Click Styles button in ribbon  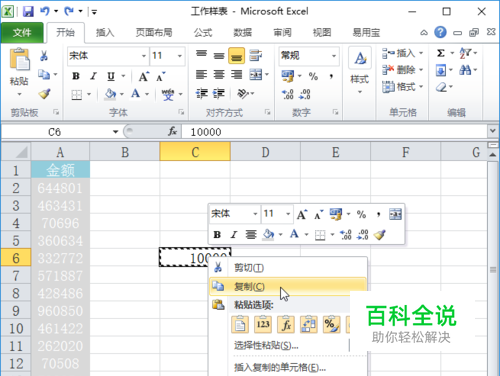[360, 70]
